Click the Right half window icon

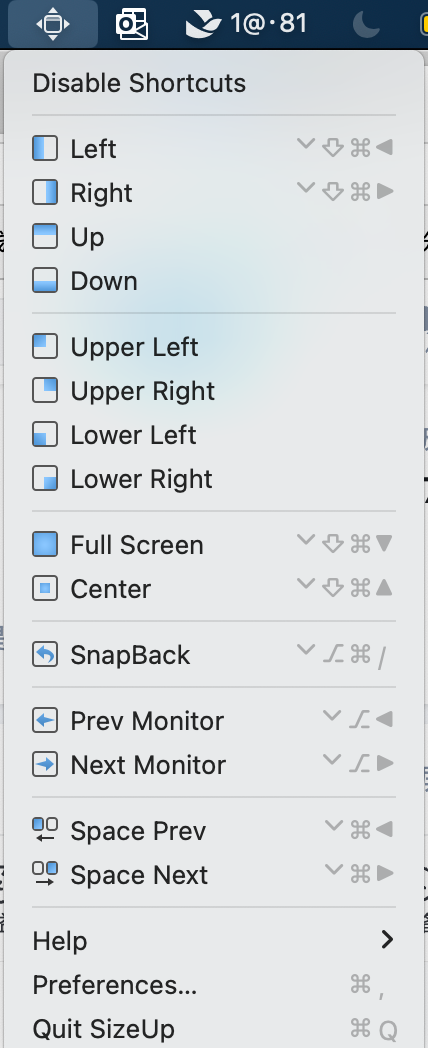coord(45,192)
